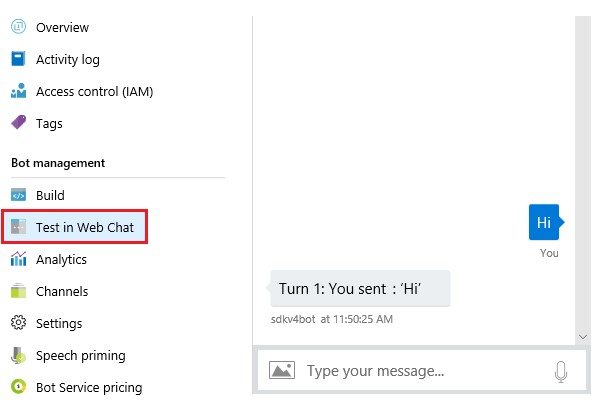Click the Access control (IAM) people icon

(x=18, y=91)
